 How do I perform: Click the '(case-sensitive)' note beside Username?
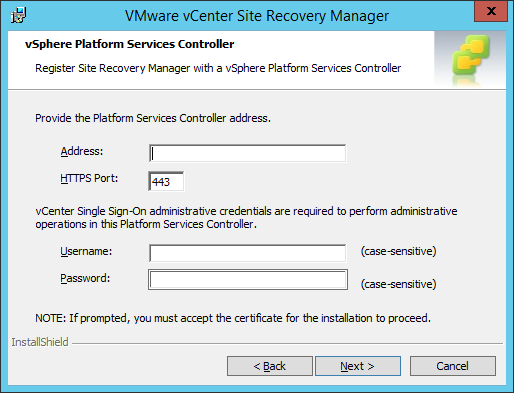click(x=398, y=251)
